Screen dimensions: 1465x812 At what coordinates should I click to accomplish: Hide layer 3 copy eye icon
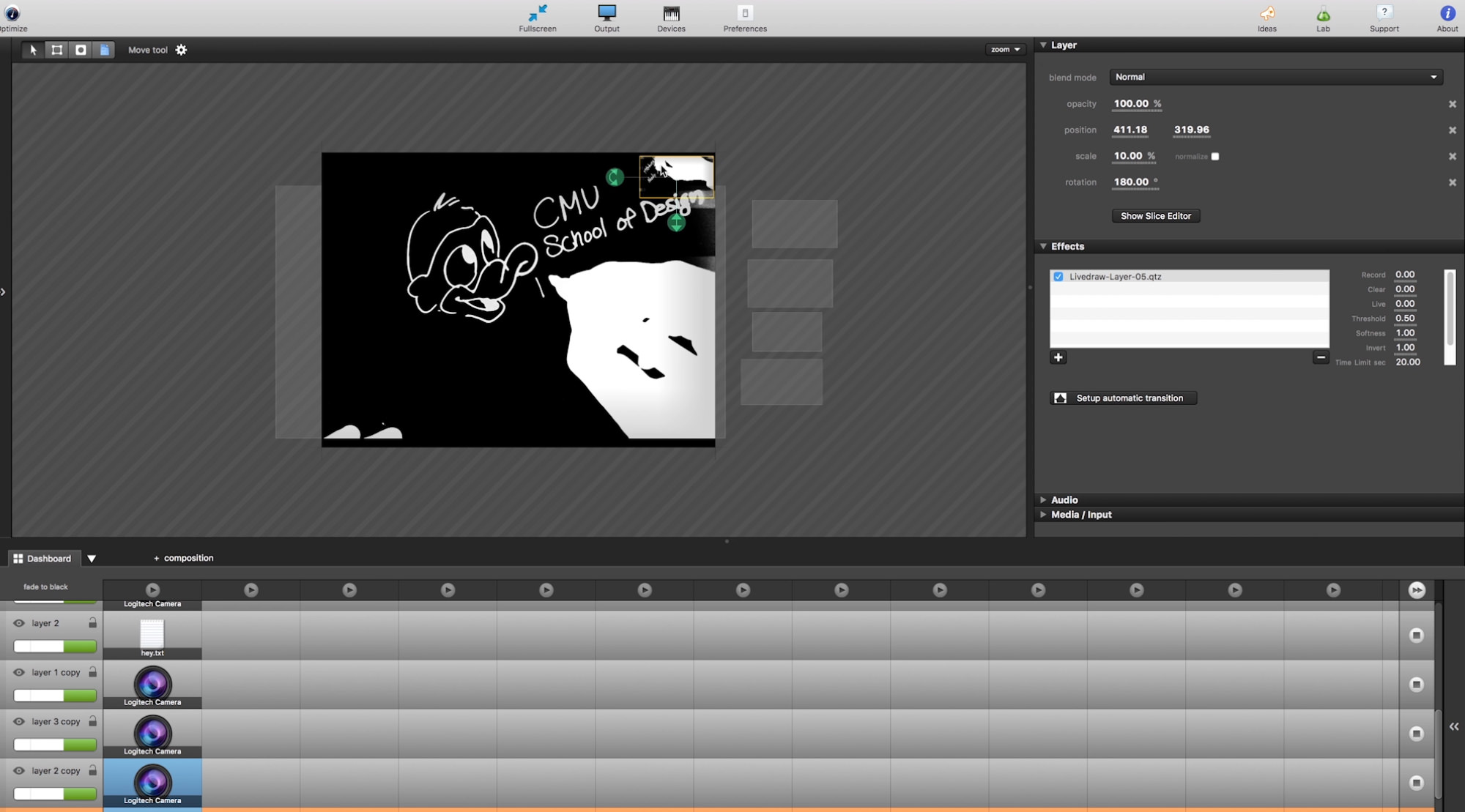click(x=19, y=721)
